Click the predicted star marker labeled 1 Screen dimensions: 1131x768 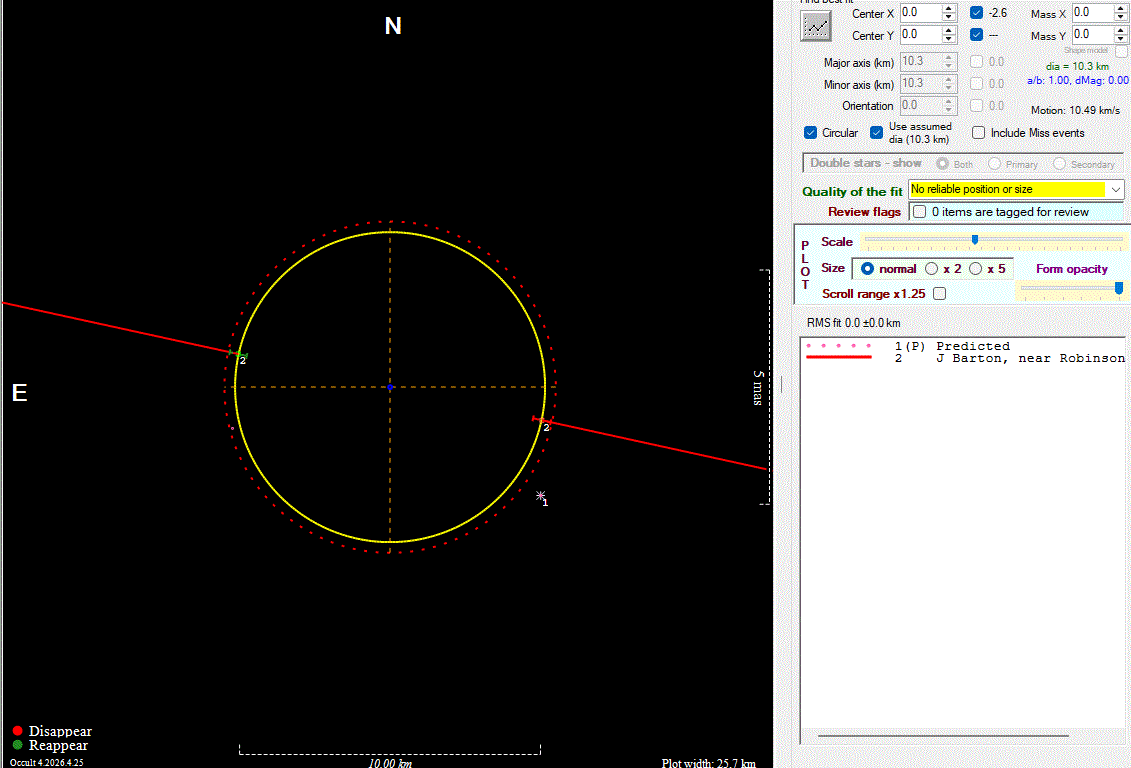pos(540,495)
